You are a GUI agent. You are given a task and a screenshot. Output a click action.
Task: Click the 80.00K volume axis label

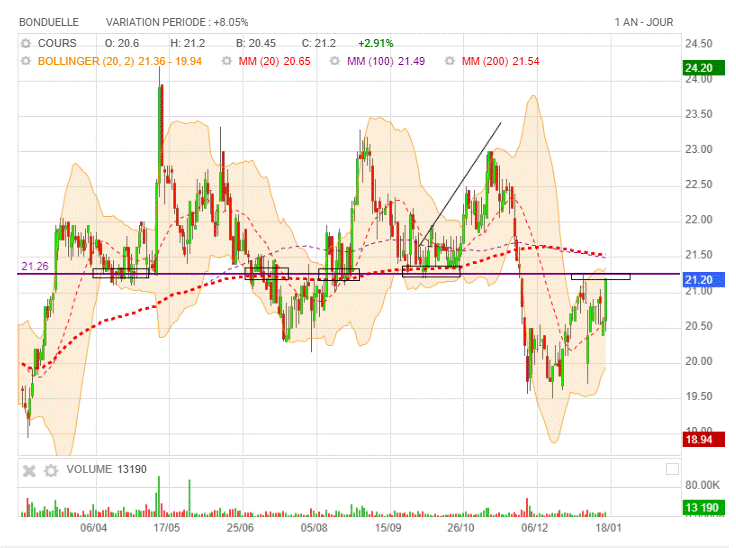(x=702, y=485)
